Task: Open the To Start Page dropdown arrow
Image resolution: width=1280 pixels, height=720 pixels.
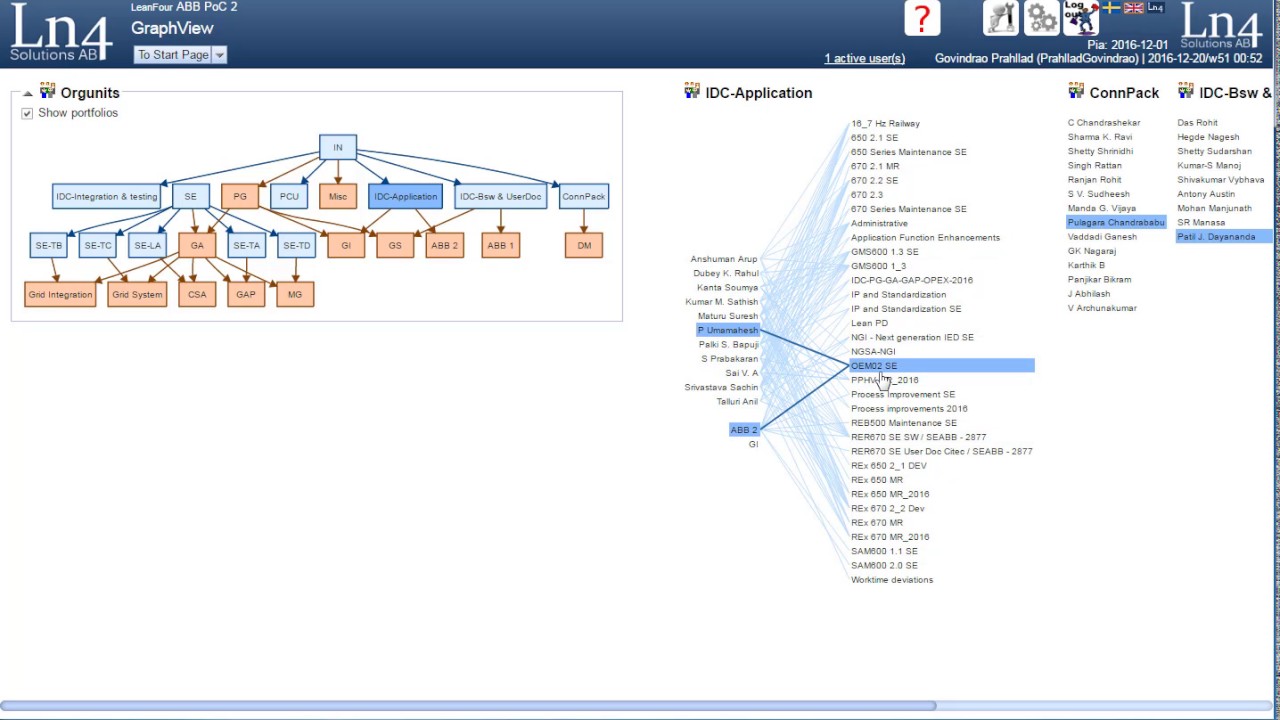Action: point(220,55)
